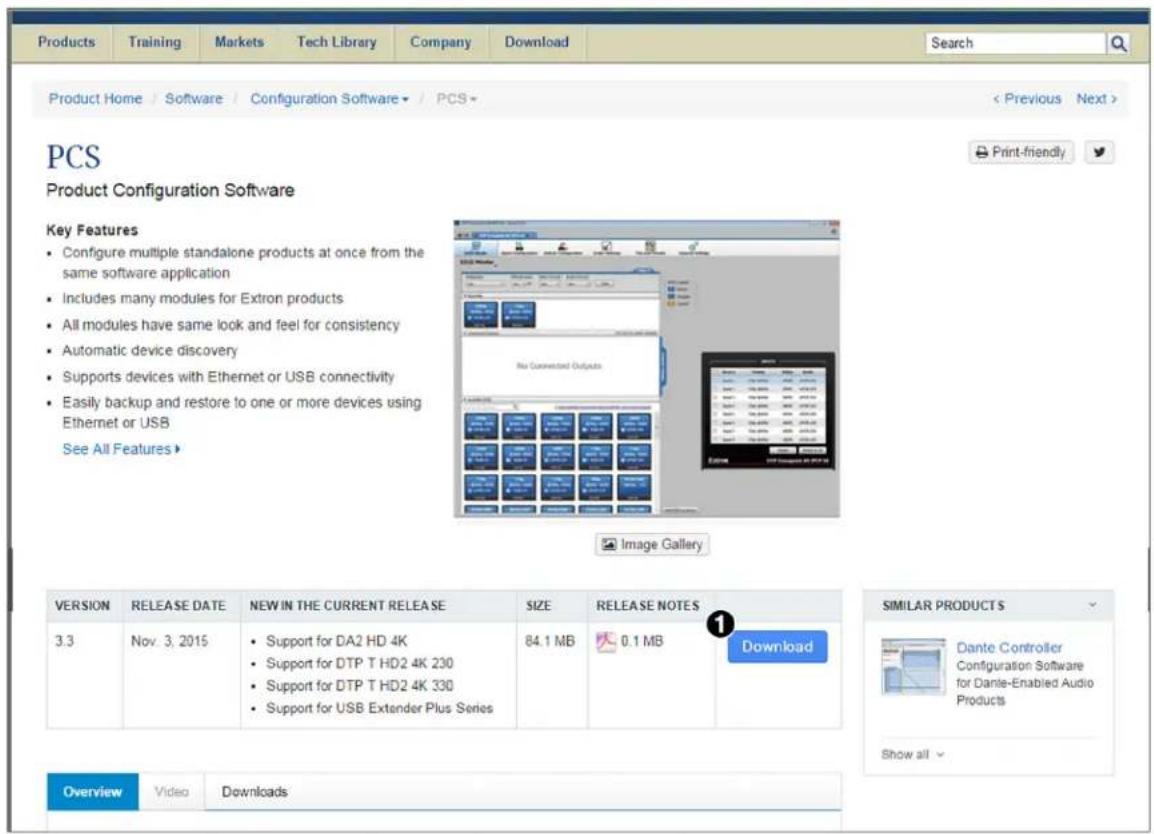Screen dimensions: 1154x834
Task: Open the Image Gallery button
Action: point(652,545)
